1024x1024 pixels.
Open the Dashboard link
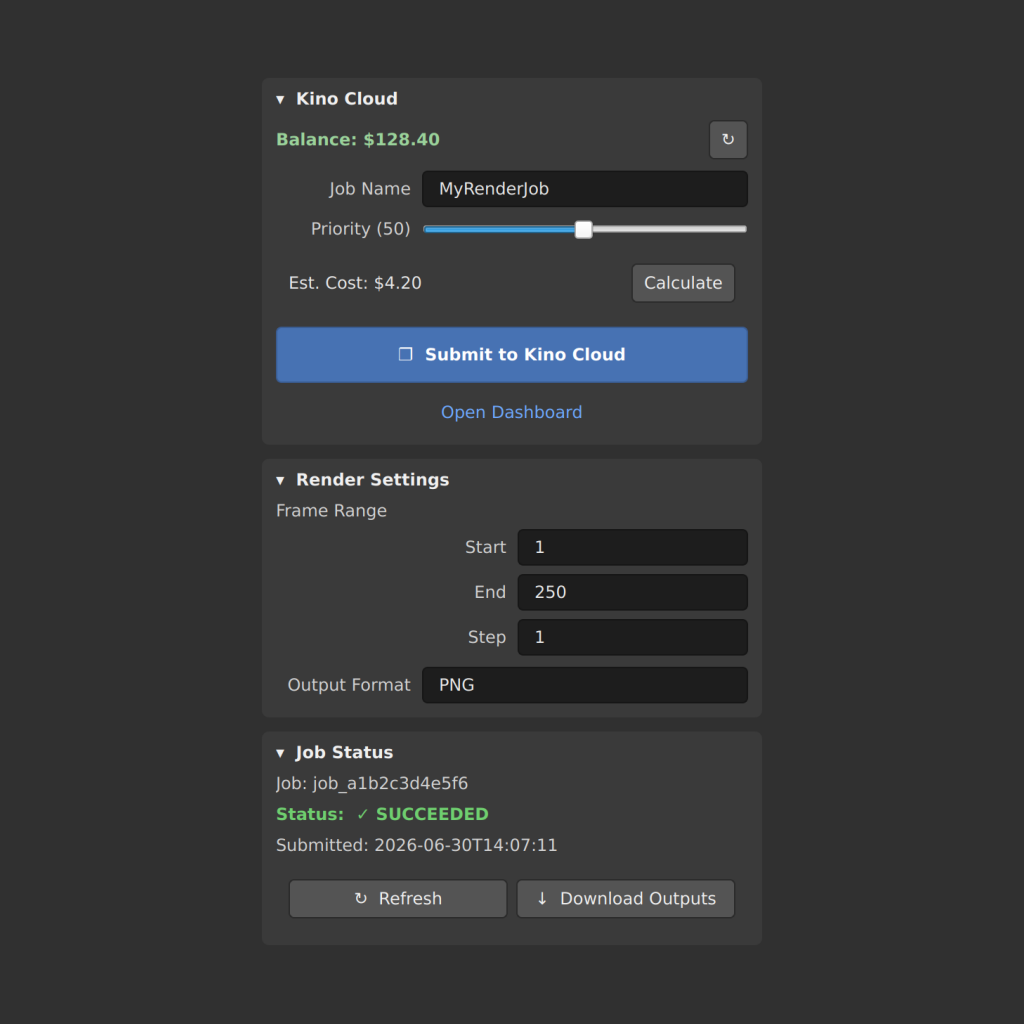click(x=511, y=412)
